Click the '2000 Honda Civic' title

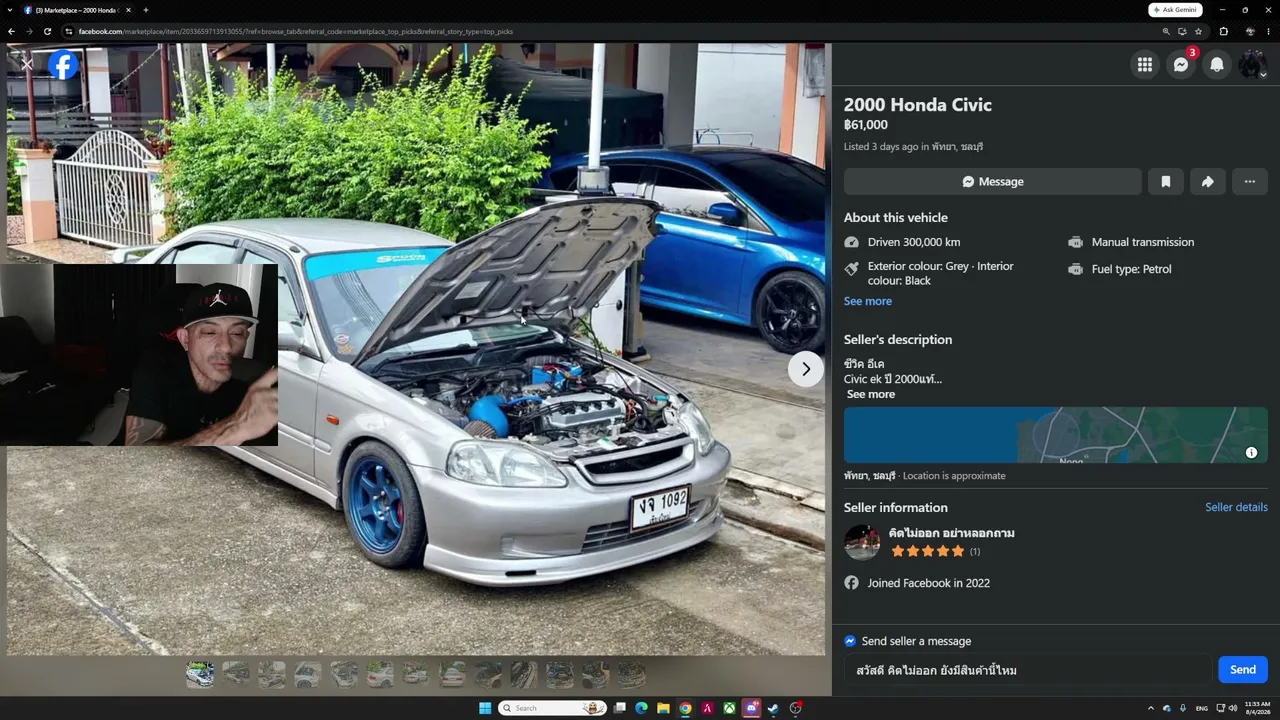[918, 104]
